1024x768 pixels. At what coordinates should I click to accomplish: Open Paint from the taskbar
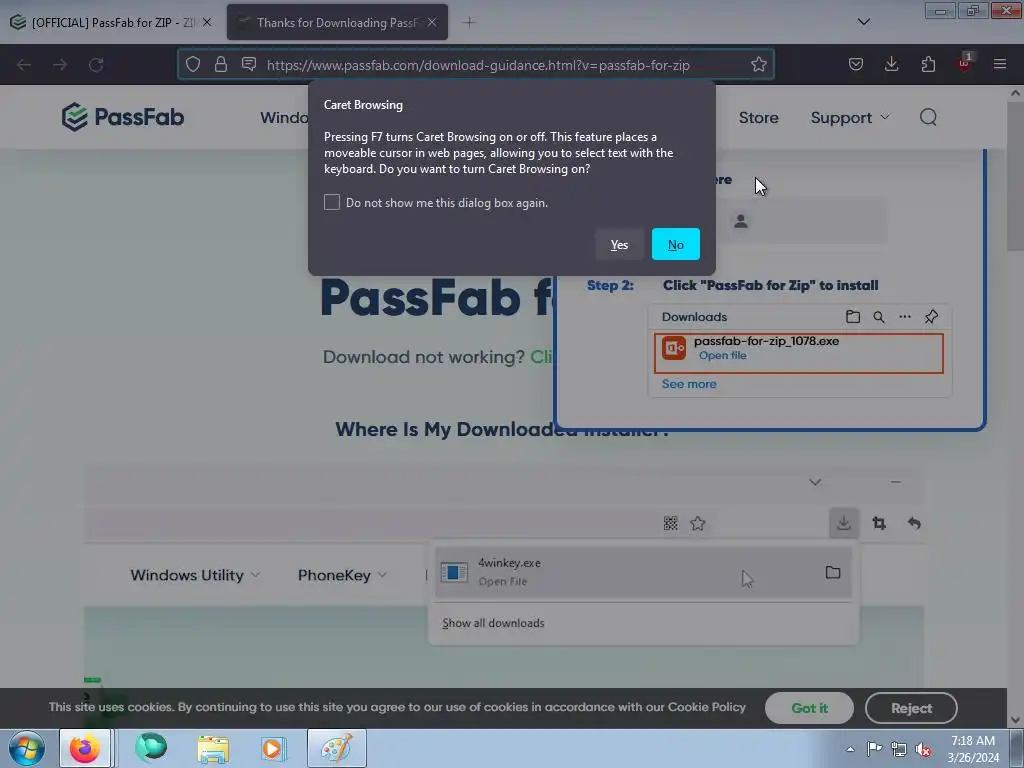pos(336,748)
